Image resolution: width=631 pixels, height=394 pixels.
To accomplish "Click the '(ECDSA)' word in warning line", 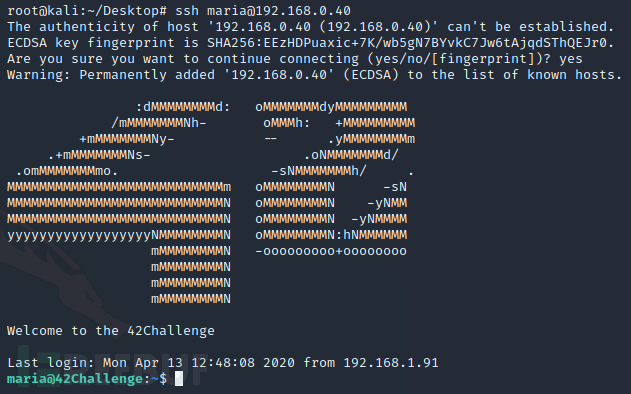I will pos(371,75).
